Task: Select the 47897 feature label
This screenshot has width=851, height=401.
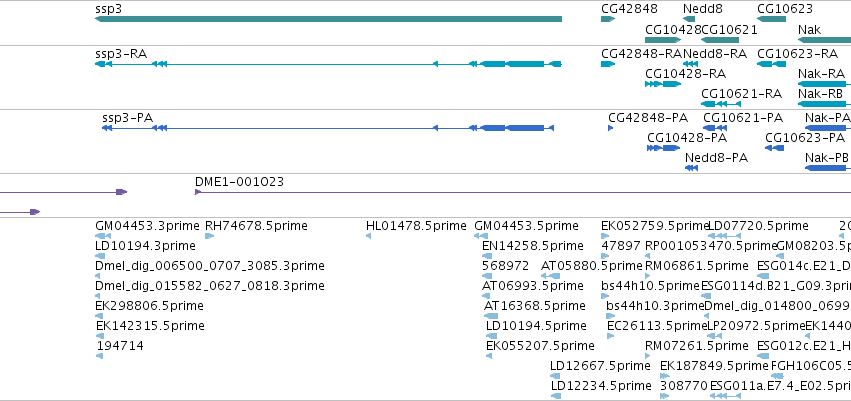Action: [x=621, y=246]
